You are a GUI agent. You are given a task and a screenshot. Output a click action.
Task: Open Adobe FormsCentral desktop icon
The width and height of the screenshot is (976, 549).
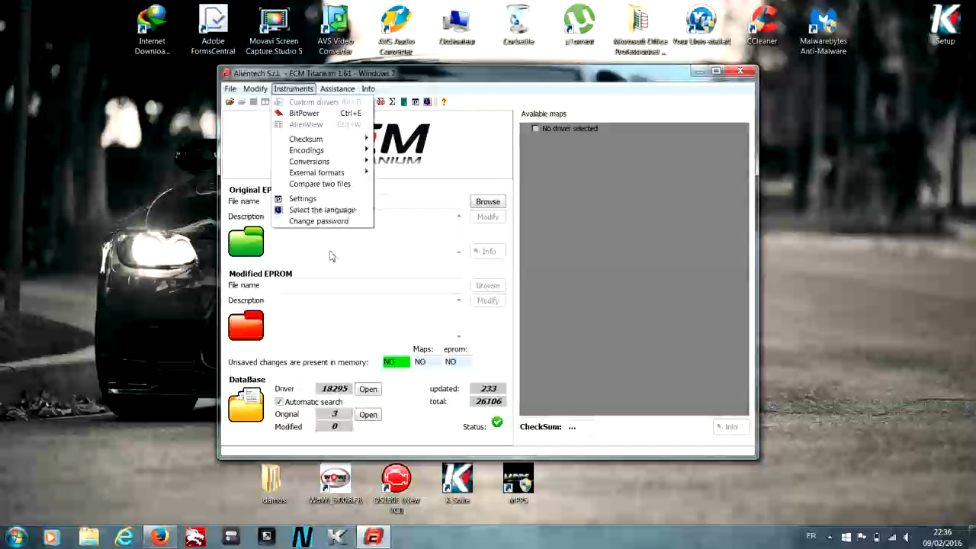click(213, 30)
